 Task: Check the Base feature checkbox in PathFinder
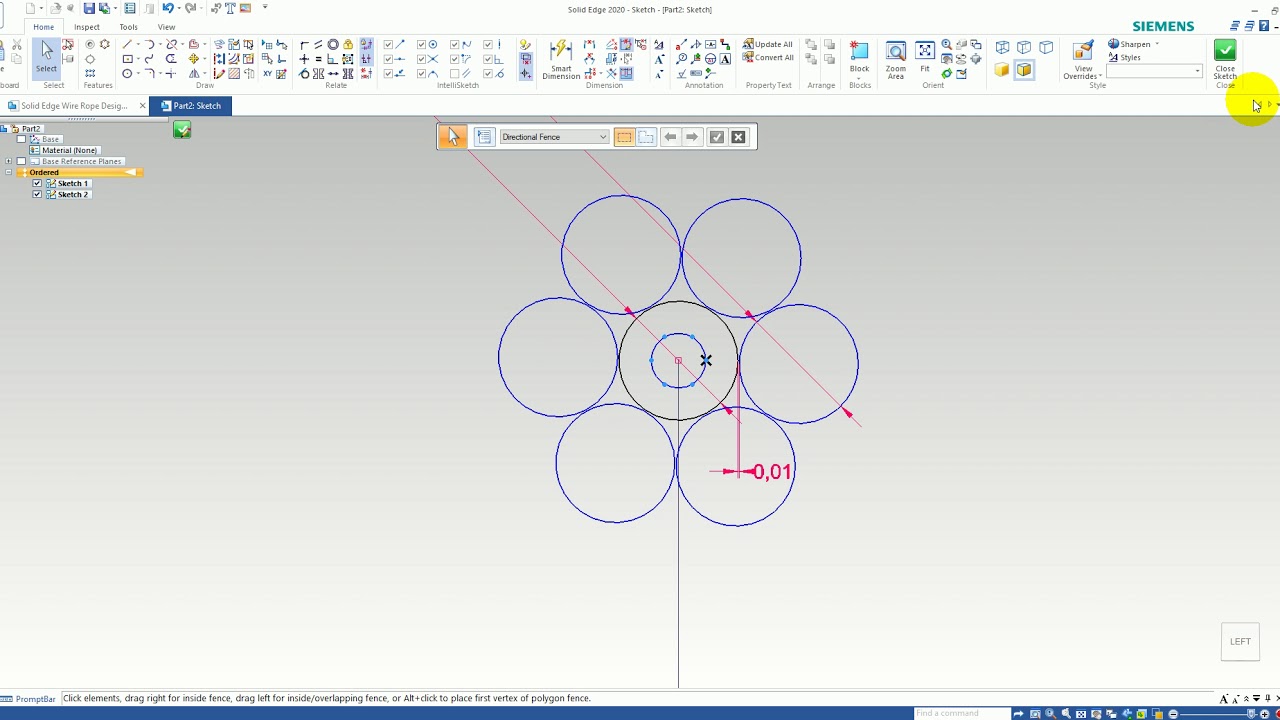click(21, 139)
